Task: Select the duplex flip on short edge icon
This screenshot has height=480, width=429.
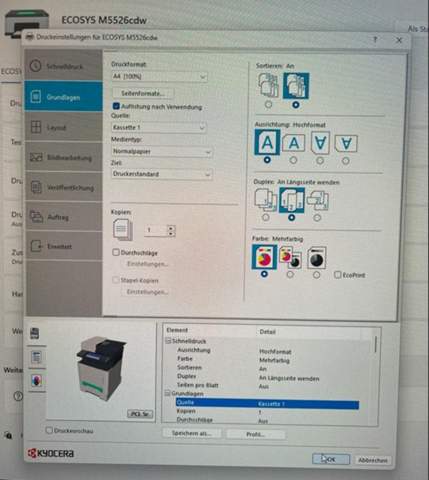Action: coord(318,201)
